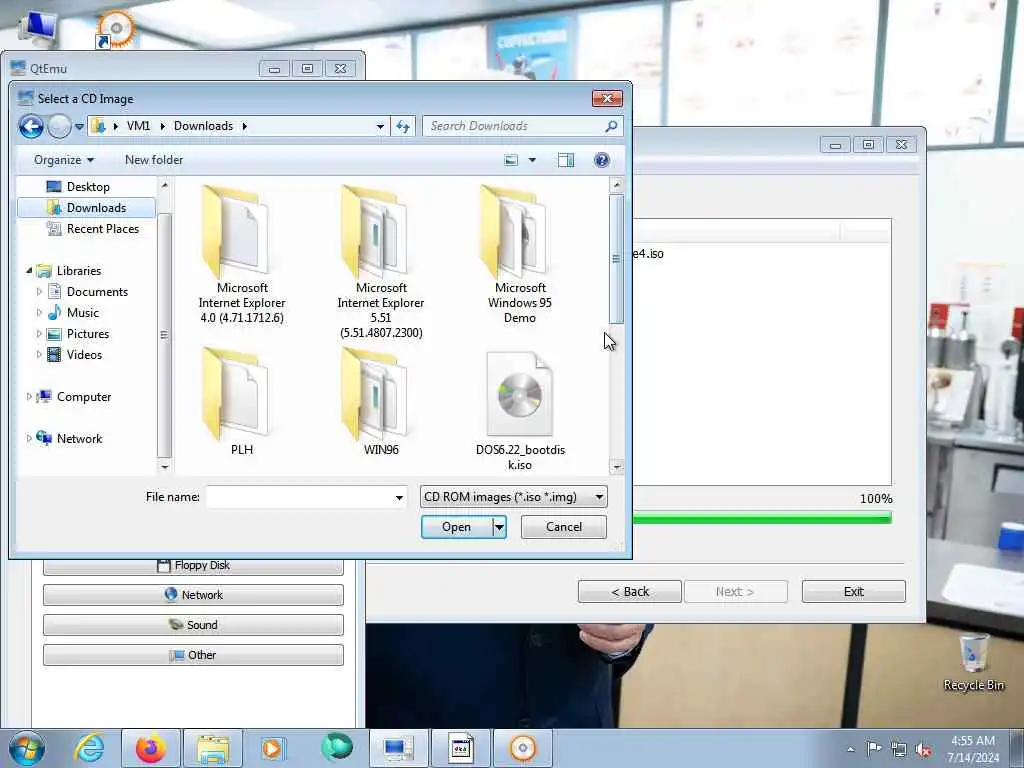Expand the arrow before VM1 breadcrumb
Image resolution: width=1024 pixels, height=768 pixels.
(116, 126)
